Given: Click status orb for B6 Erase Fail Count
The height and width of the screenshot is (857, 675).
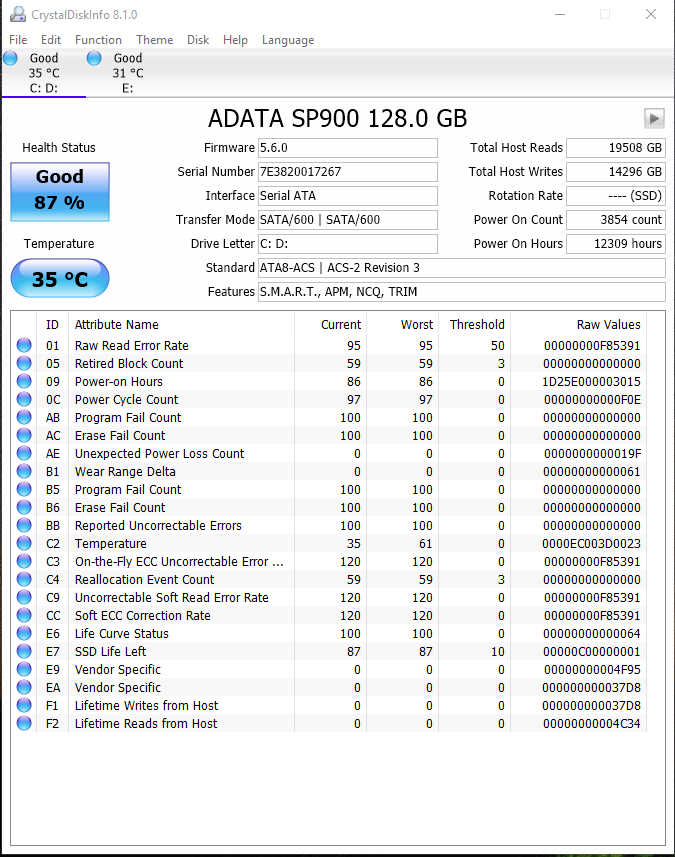Looking at the screenshot, I should [x=24, y=507].
